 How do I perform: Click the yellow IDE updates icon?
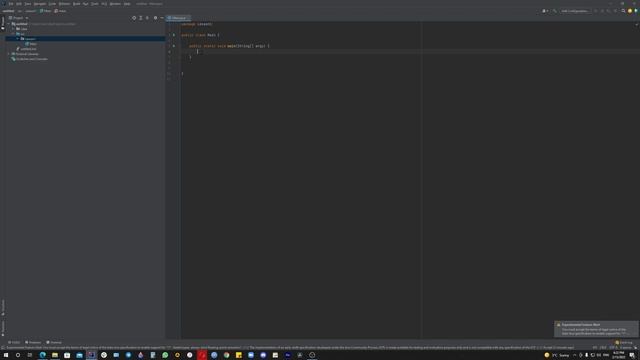tap(630, 11)
